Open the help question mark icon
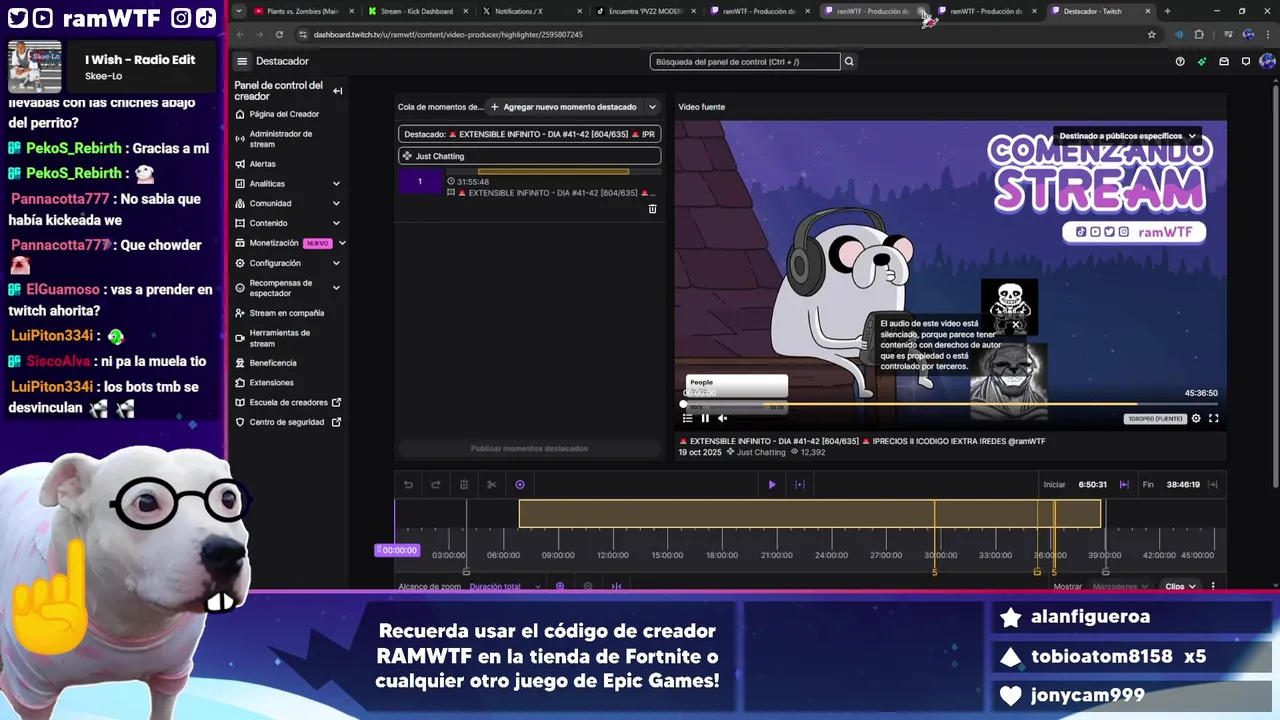The height and width of the screenshot is (720, 1280). (1180, 61)
